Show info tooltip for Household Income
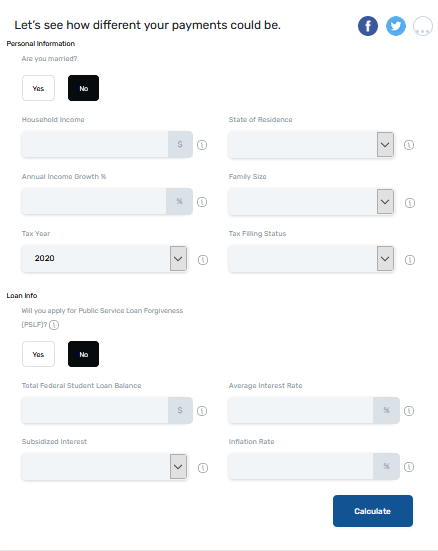The width and height of the screenshot is (438, 551). point(202,145)
